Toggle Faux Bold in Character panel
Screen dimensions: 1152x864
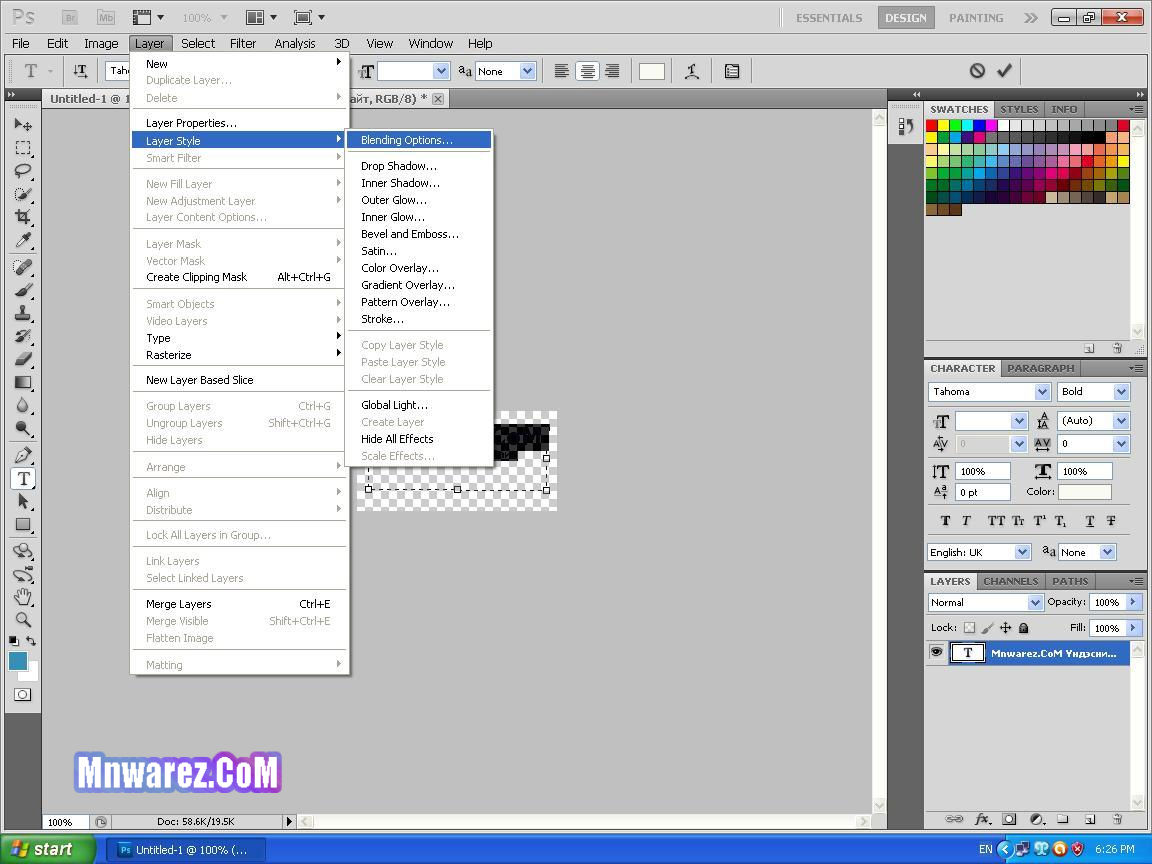point(946,520)
